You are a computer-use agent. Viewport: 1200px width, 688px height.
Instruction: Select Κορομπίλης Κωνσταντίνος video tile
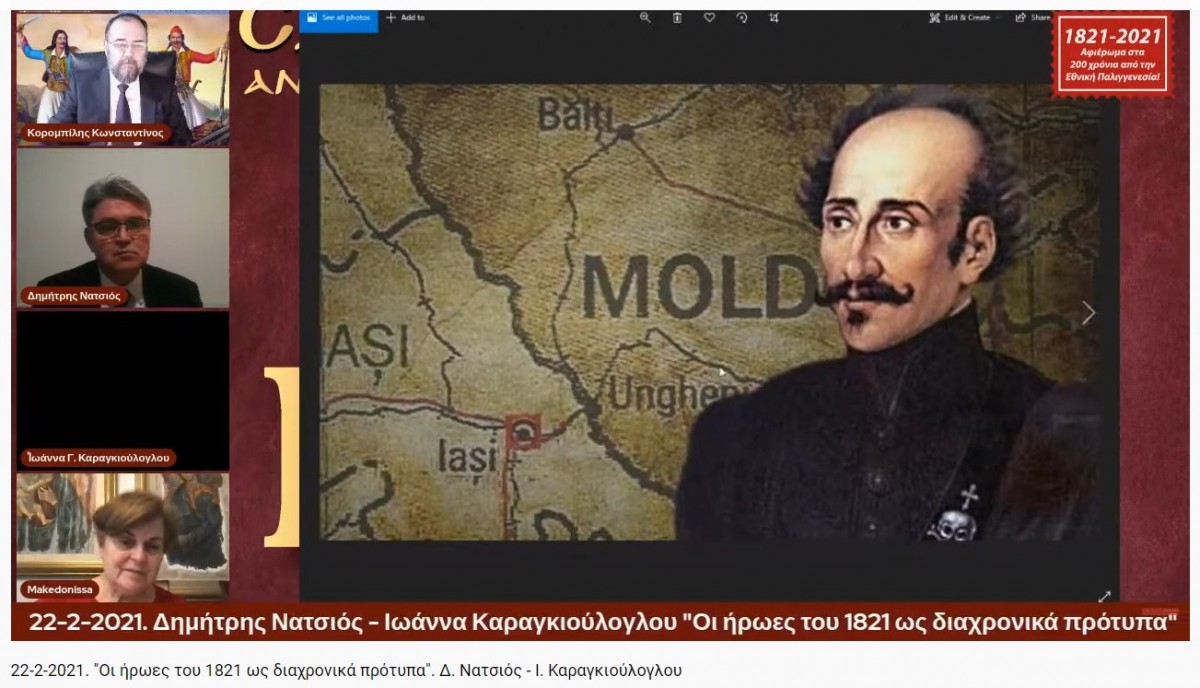pos(123,78)
